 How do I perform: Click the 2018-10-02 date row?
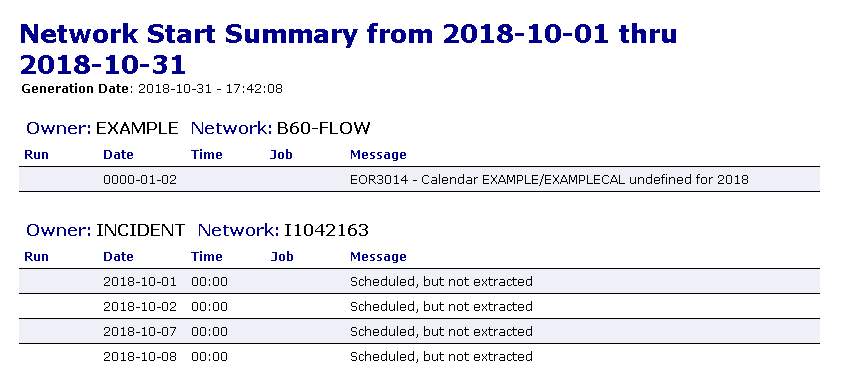click(419, 307)
